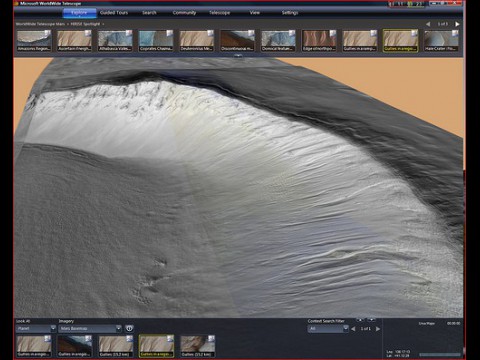Adjust the slider at bottom right corner
This screenshot has height=360, width=480.
click(439, 355)
